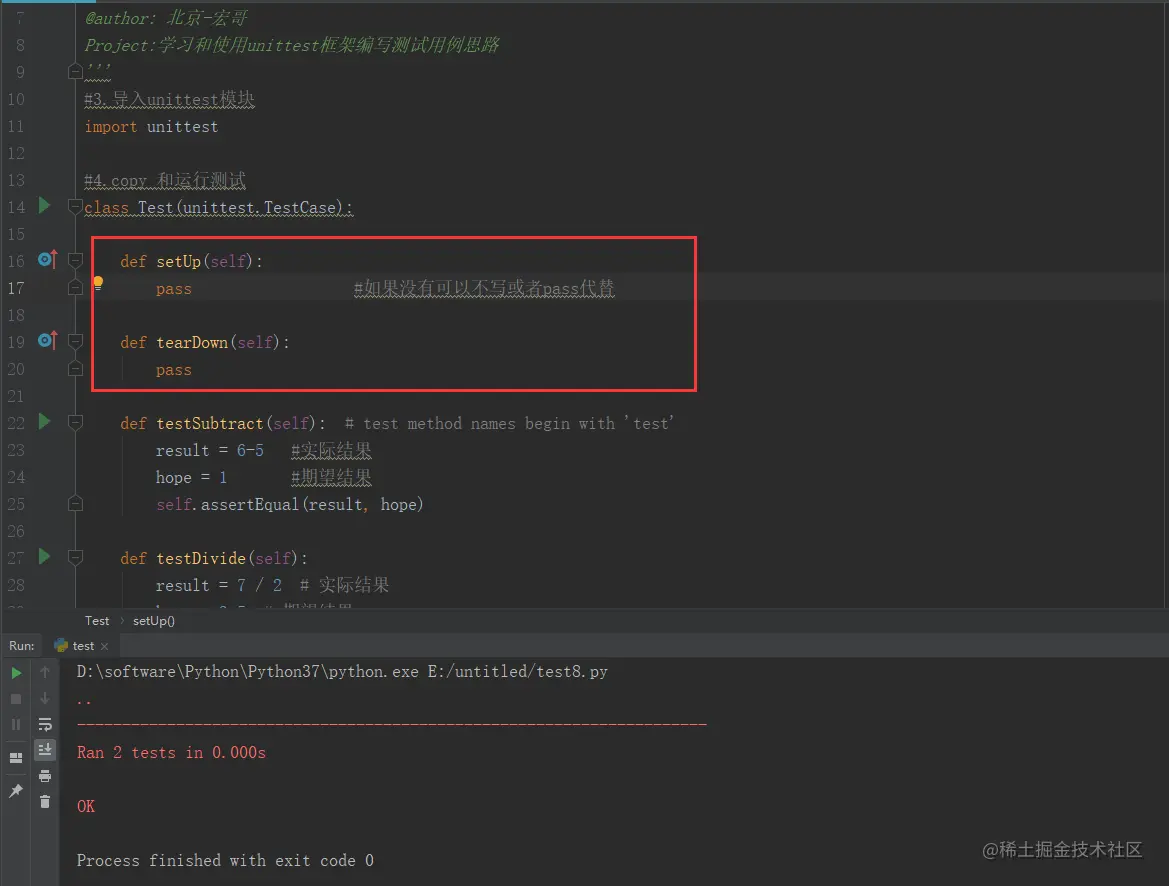Click the 'Project:学习和使用unittest框架' docstring line
1169x886 pixels.
coord(292,45)
